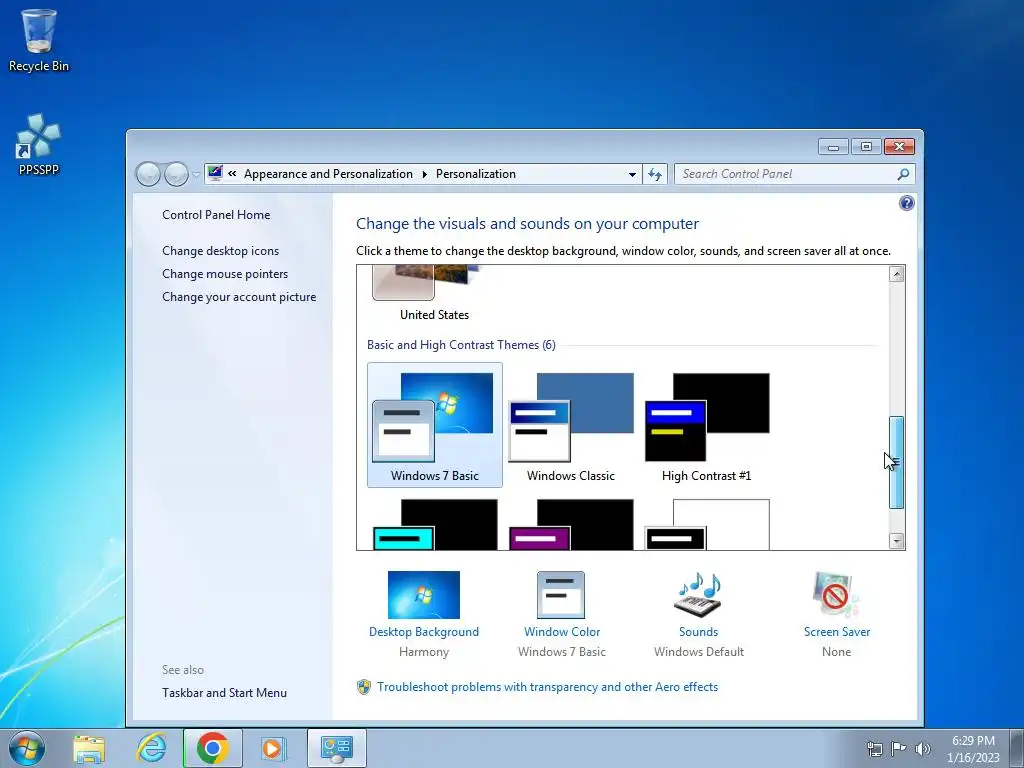This screenshot has width=1024, height=768.
Task: Click the Desktop Background text link
Action: point(424,632)
